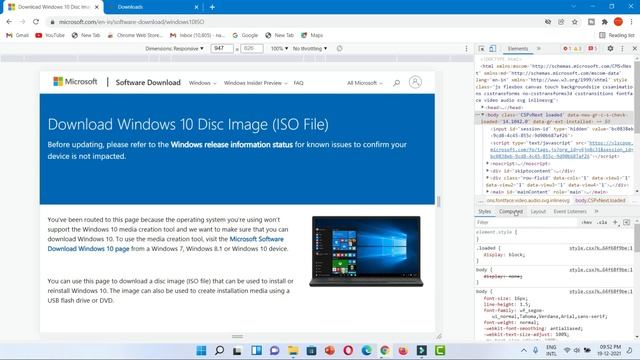Open the FAQ page link
Viewport: 640px width, 360px height.
click(x=298, y=83)
